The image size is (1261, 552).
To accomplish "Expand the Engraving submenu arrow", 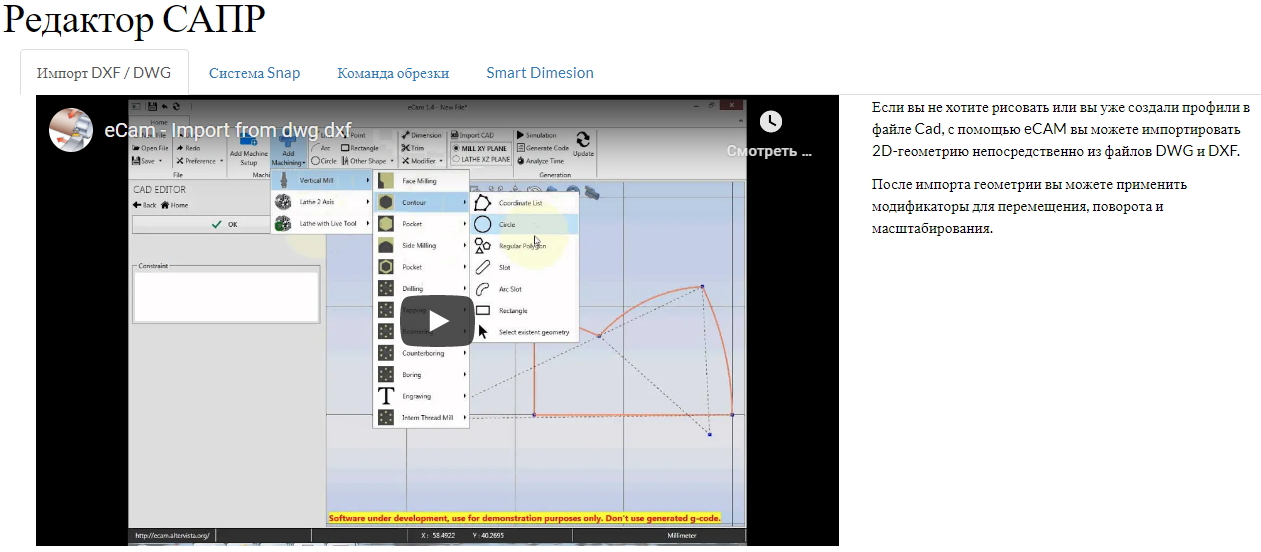I will (x=465, y=396).
